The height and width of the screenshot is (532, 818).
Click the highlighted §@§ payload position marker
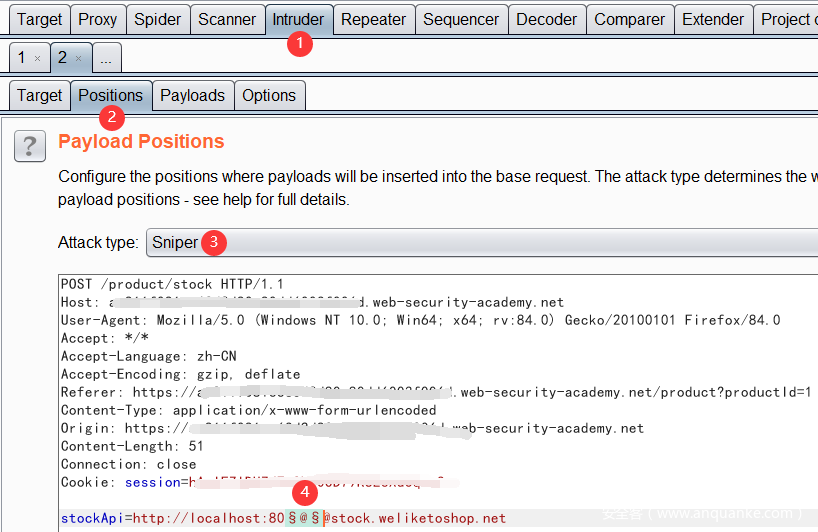[x=304, y=518]
